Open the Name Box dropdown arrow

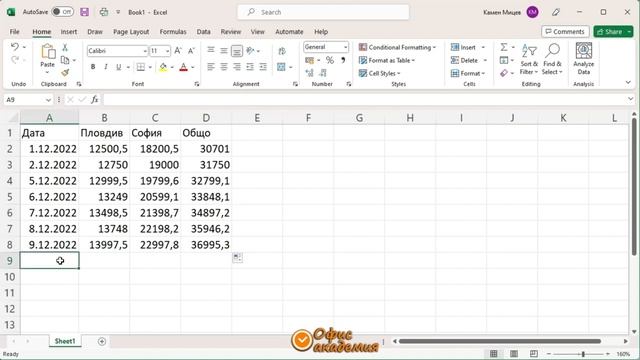(x=48, y=100)
